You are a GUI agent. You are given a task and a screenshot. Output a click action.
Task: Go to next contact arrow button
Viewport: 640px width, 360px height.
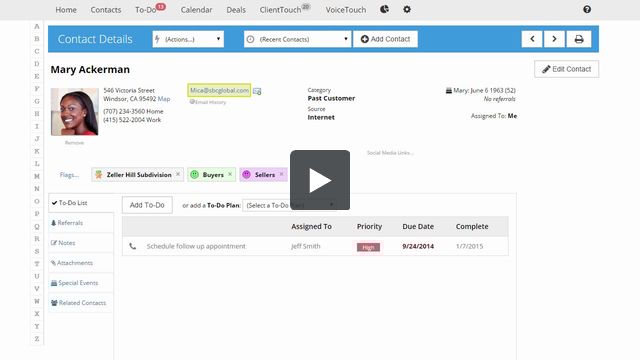(554, 39)
